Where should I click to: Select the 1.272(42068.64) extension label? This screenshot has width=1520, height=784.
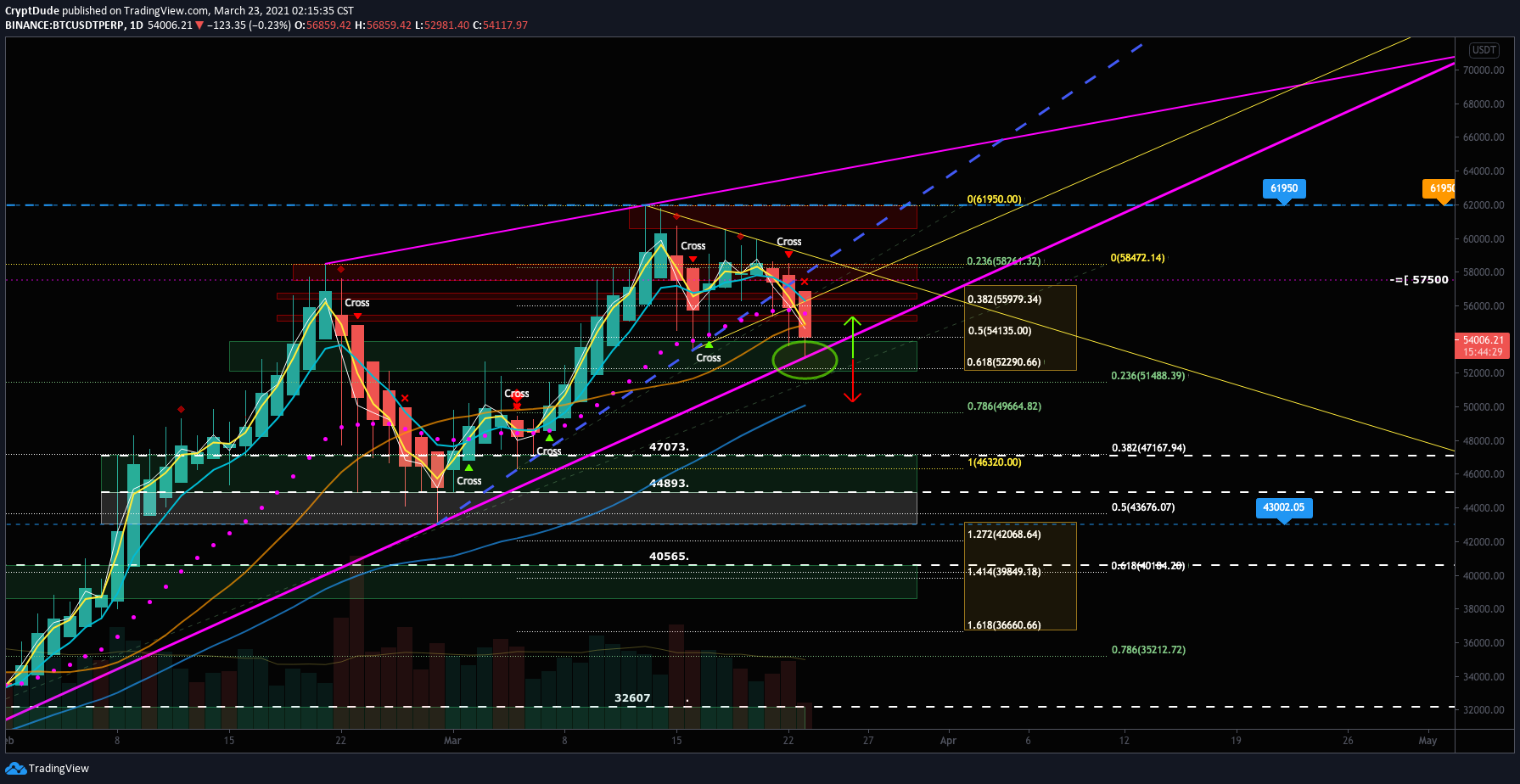click(1004, 535)
